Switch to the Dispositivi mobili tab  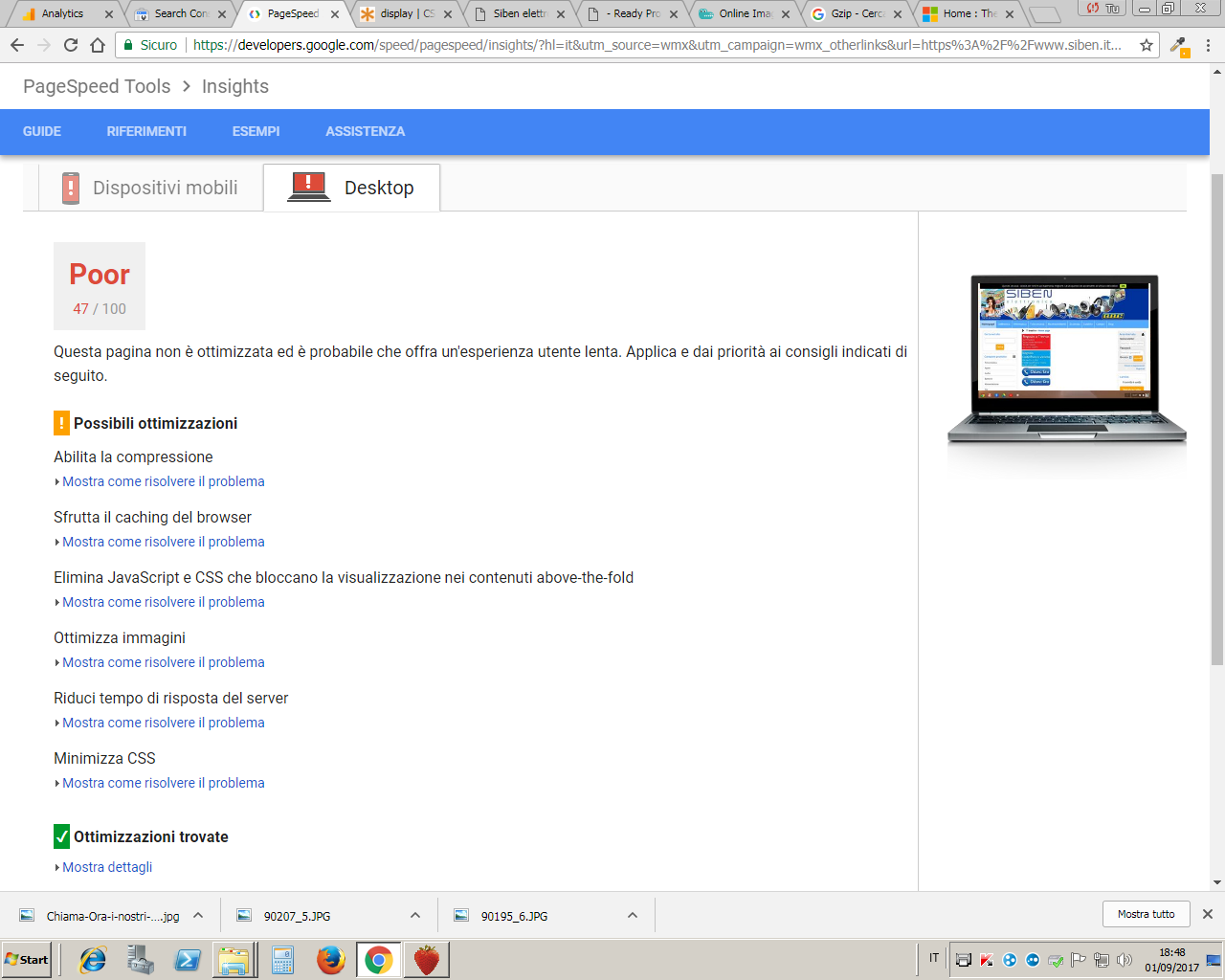[150, 188]
